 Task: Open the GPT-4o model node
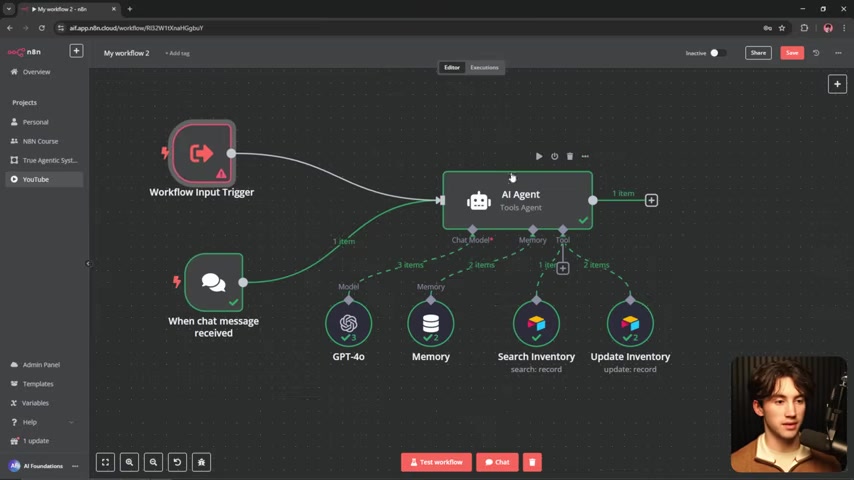tap(349, 324)
